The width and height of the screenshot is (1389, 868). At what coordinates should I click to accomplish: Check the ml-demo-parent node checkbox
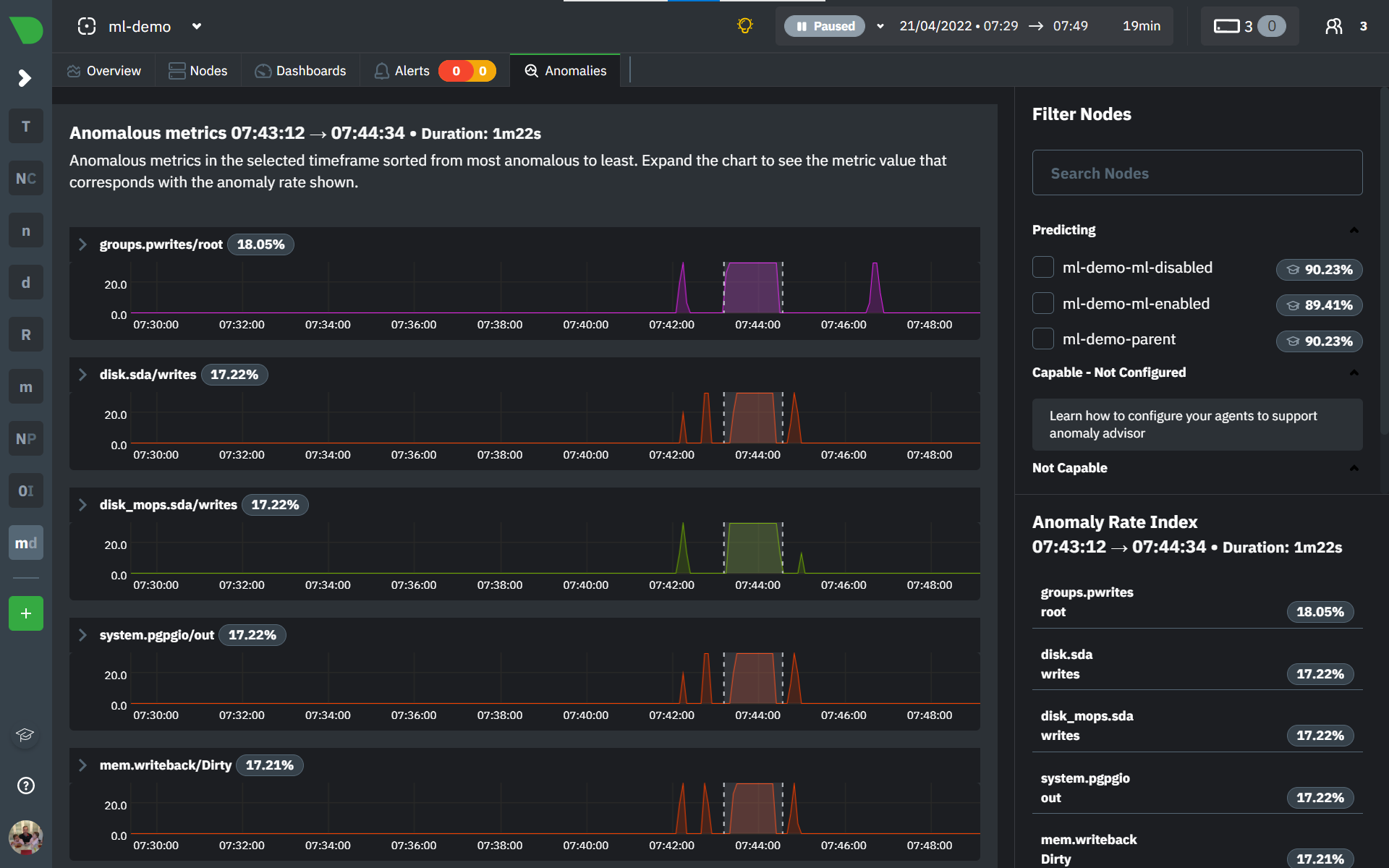(x=1043, y=339)
